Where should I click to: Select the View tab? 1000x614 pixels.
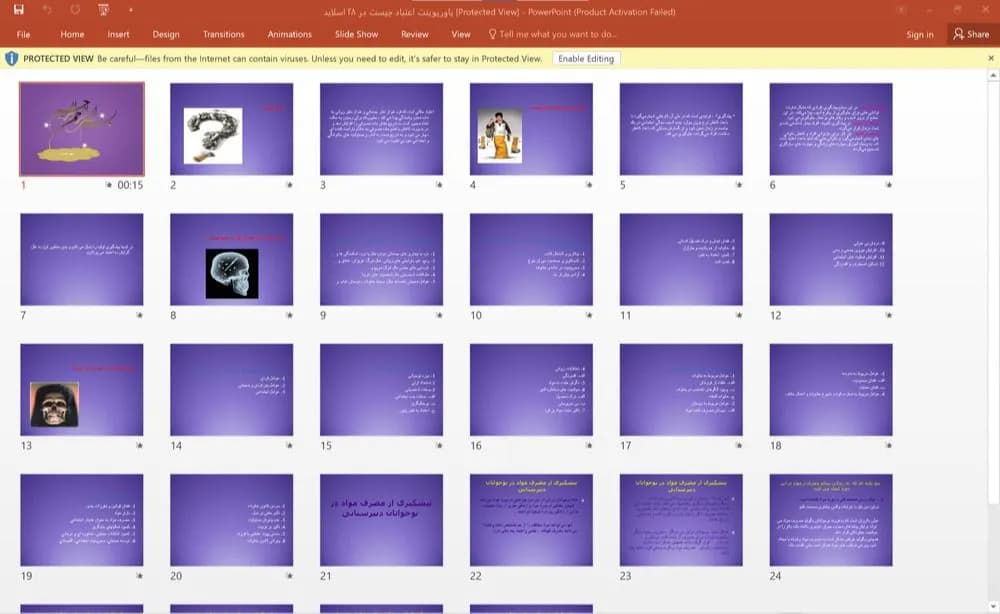(x=460, y=34)
